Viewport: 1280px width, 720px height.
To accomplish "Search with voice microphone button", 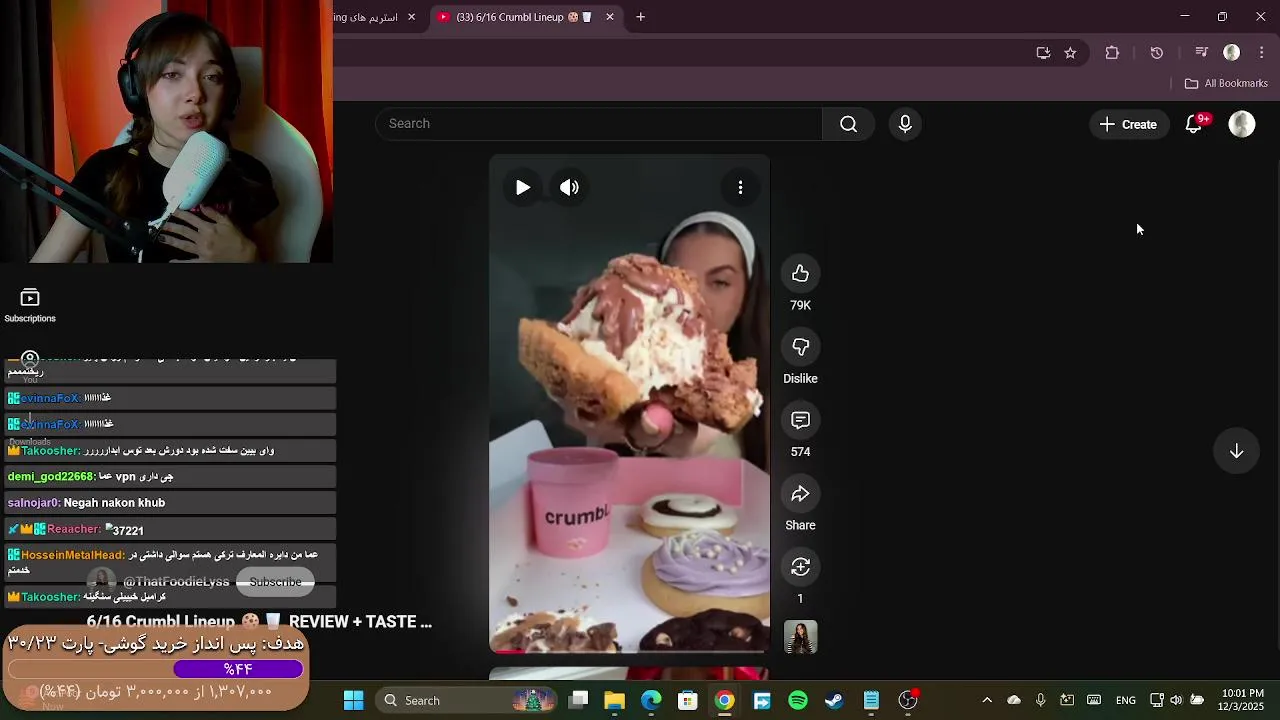I will pyautogui.click(x=905, y=124).
